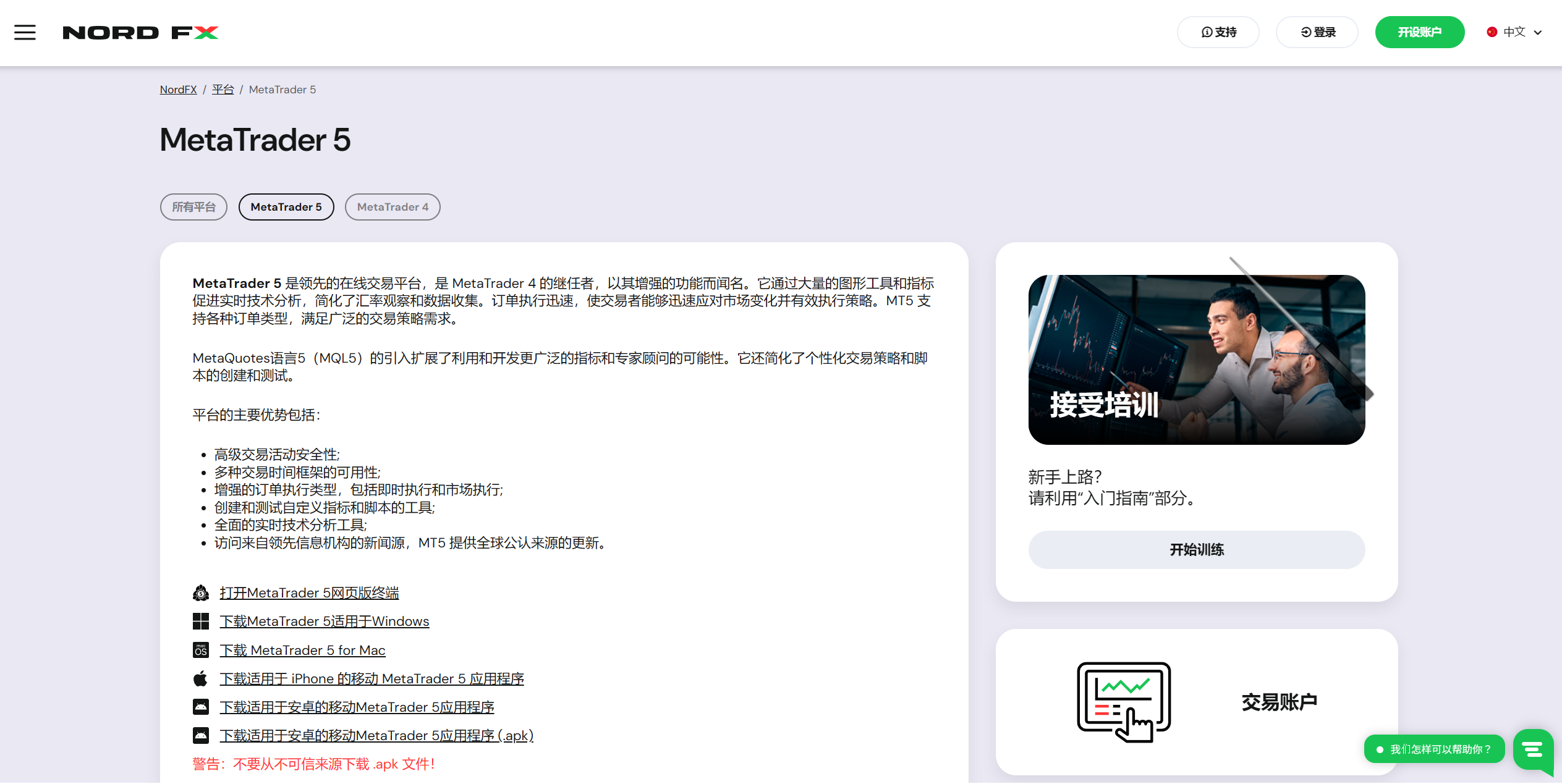This screenshot has width=1562, height=784.
Task: Expand the 中文 language dropdown
Action: [x=1538, y=32]
